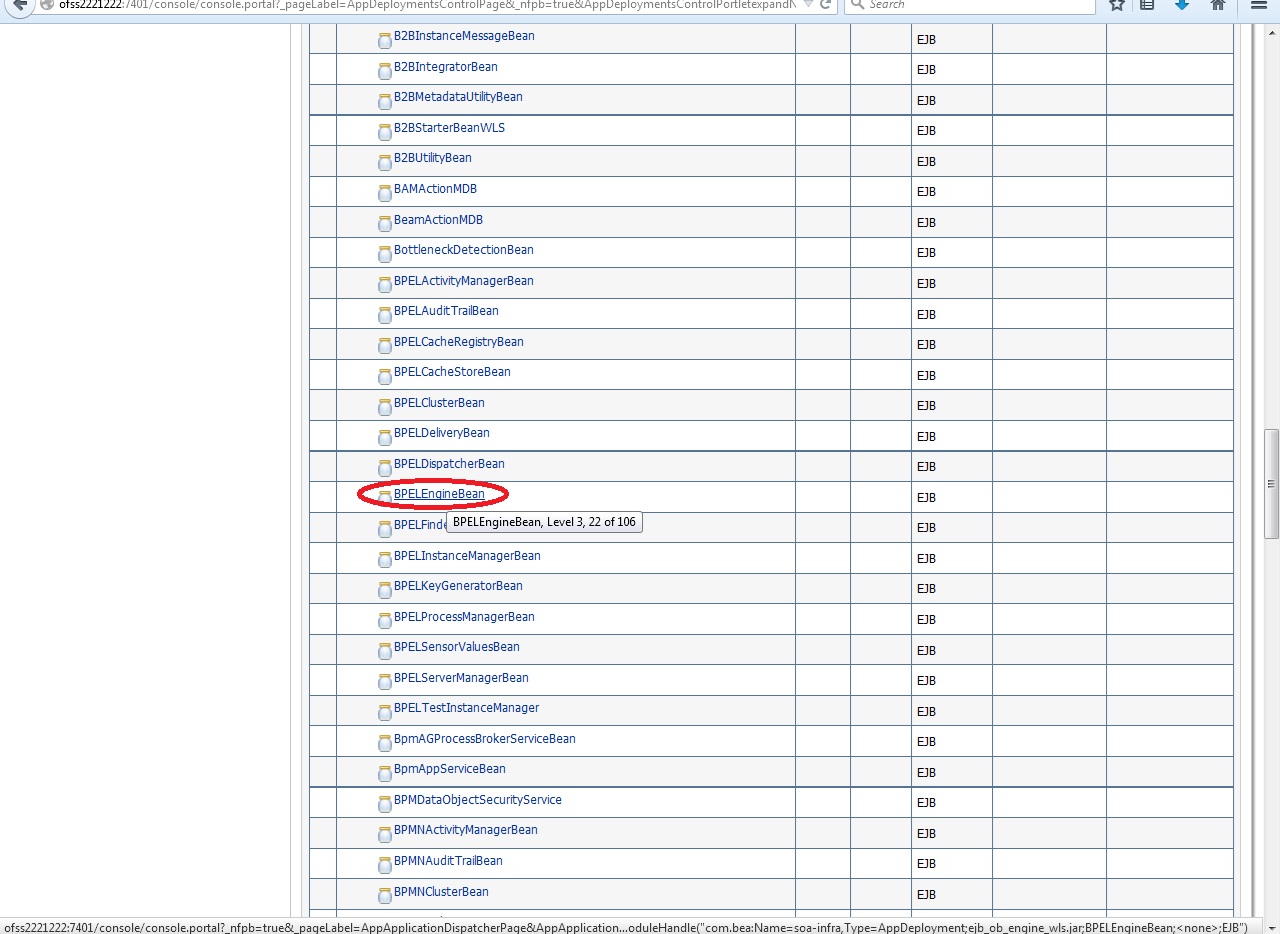The image size is (1280, 934).
Task: Open the B2BStarterBeanWLS link
Action: click(449, 128)
